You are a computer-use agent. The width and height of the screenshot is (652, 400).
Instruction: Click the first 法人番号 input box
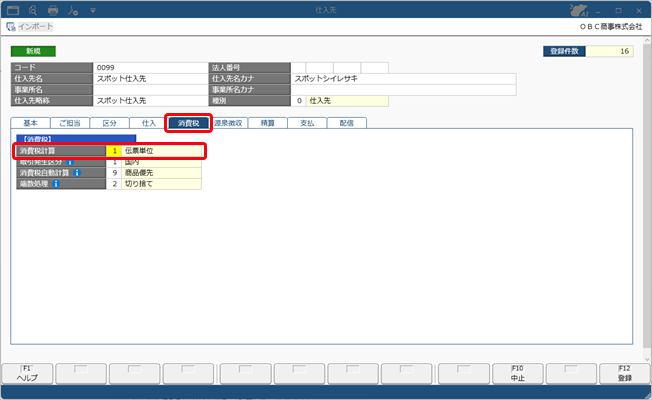(298, 67)
